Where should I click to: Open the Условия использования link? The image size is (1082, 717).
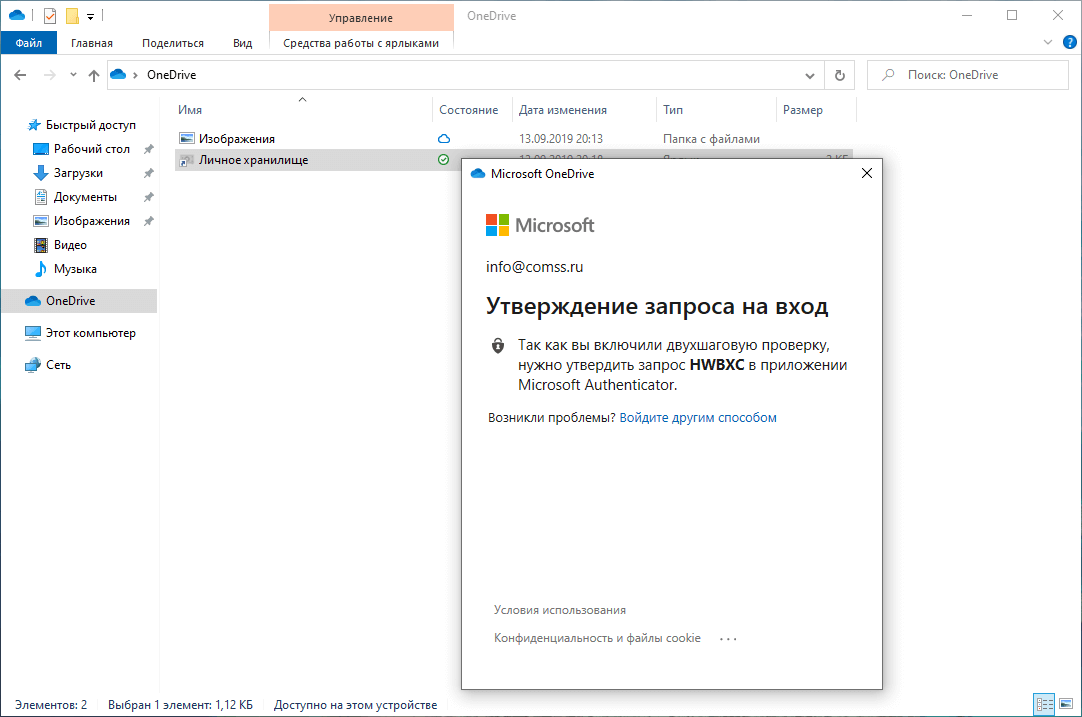click(559, 609)
